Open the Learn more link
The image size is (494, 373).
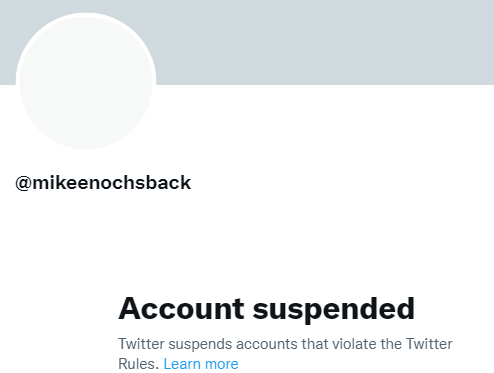point(201,364)
